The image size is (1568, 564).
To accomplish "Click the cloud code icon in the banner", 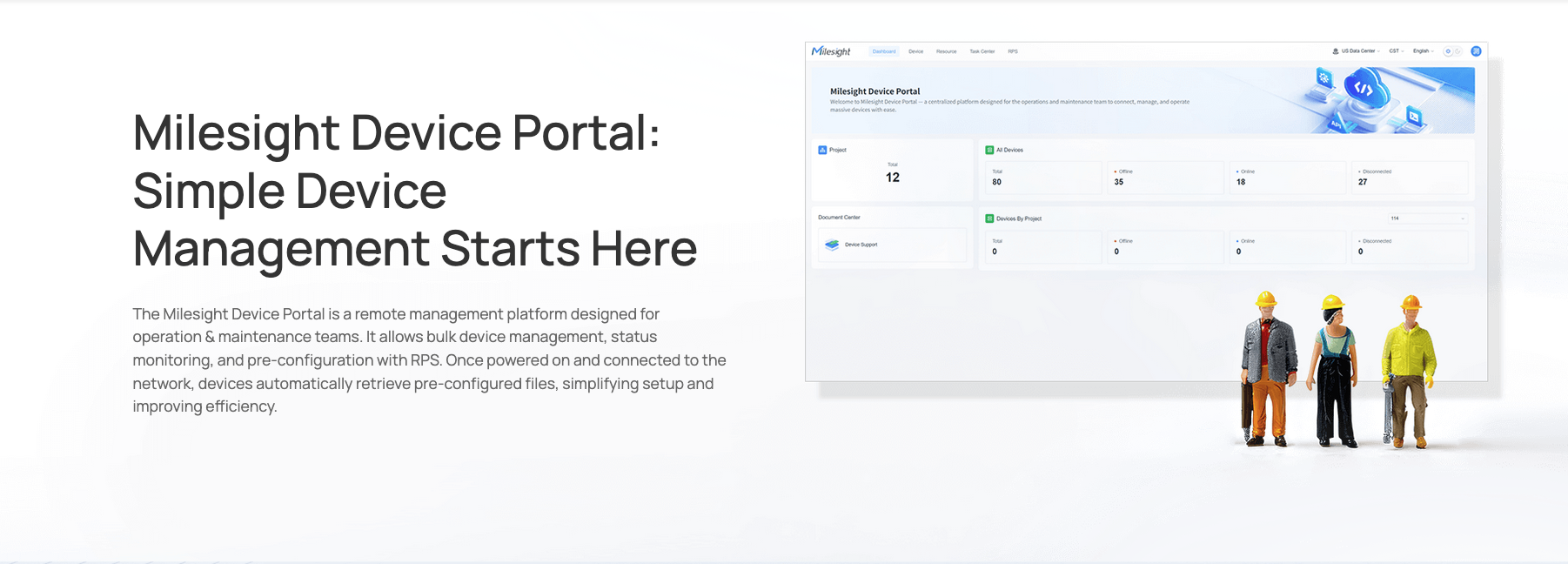I will (1363, 89).
